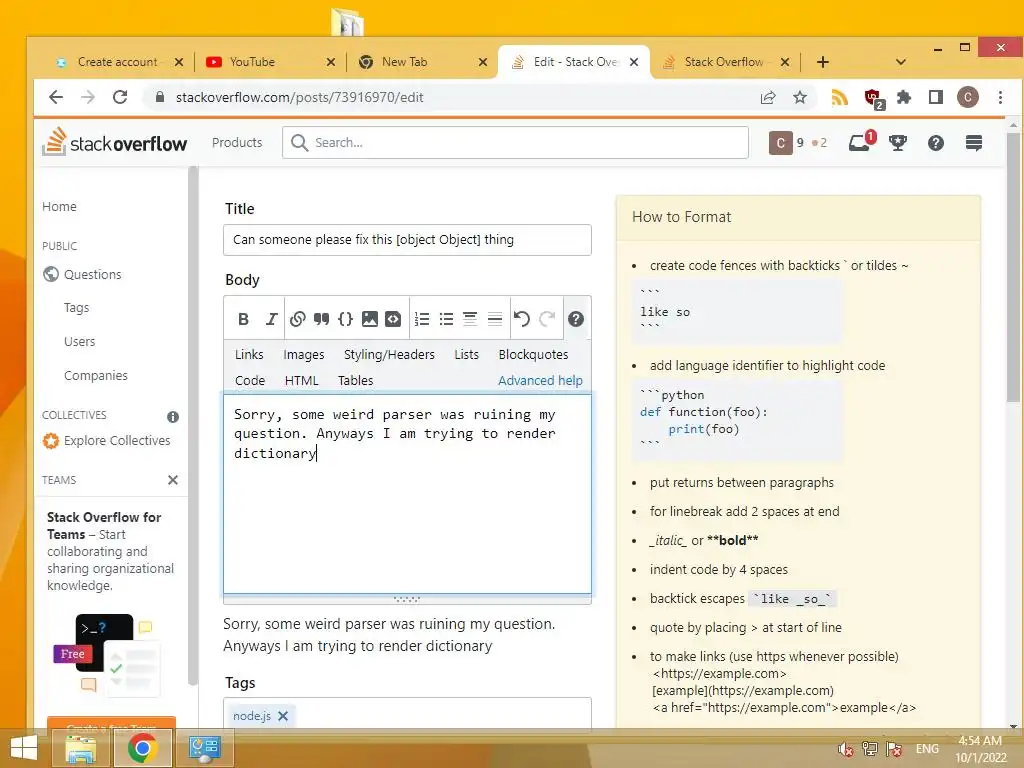This screenshot has height=768, width=1024.
Task: Open Tags in sidebar
Action: (76, 308)
